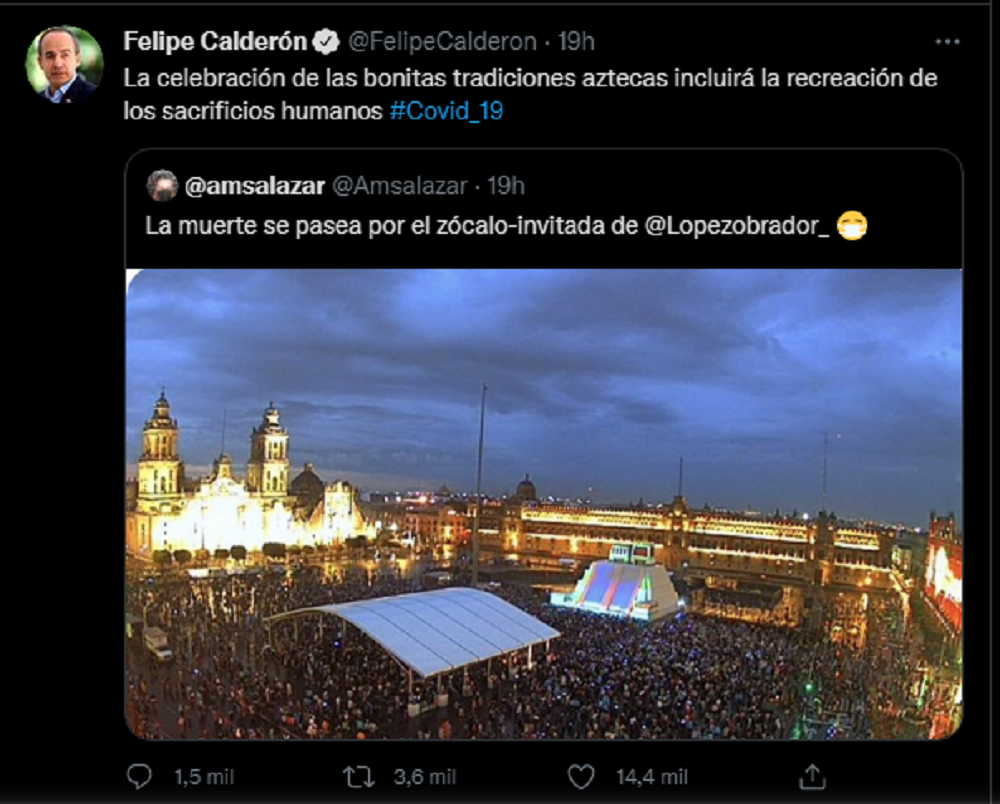Click the quoted tweet text about zócalo
This screenshot has height=804, width=1000.
[390, 226]
